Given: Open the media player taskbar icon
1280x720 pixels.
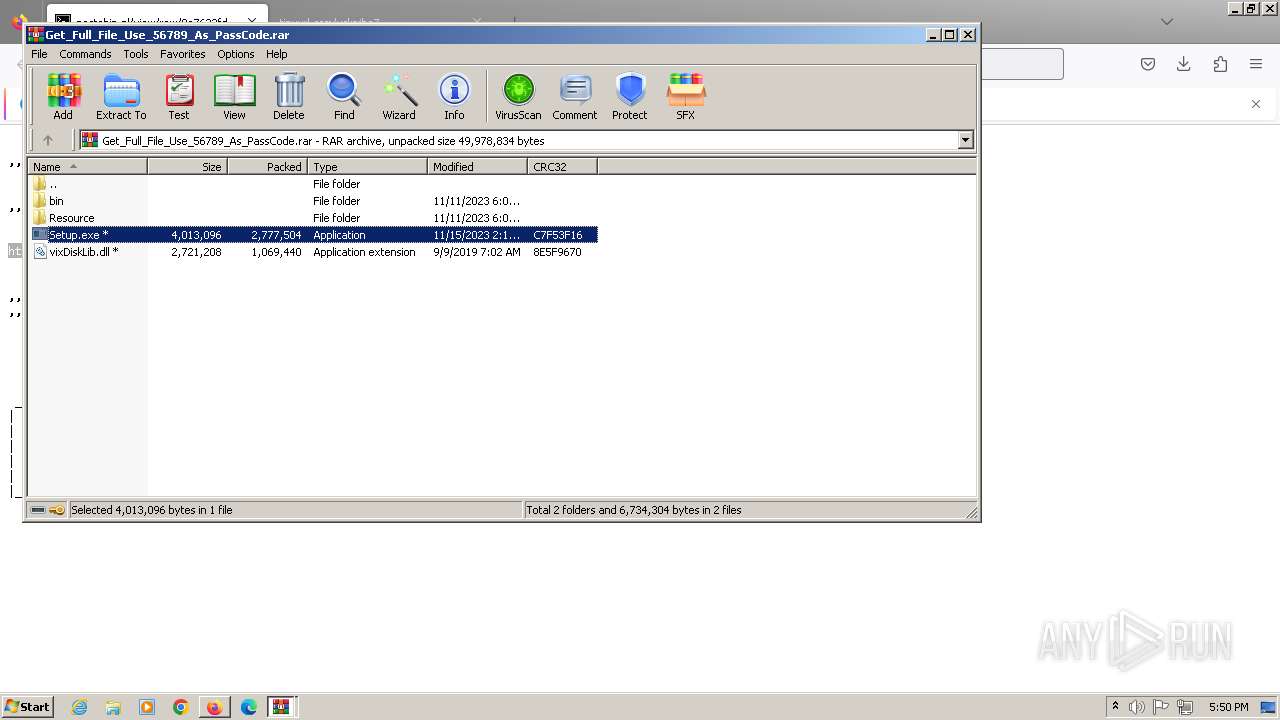Looking at the screenshot, I should pyautogui.click(x=147, y=707).
